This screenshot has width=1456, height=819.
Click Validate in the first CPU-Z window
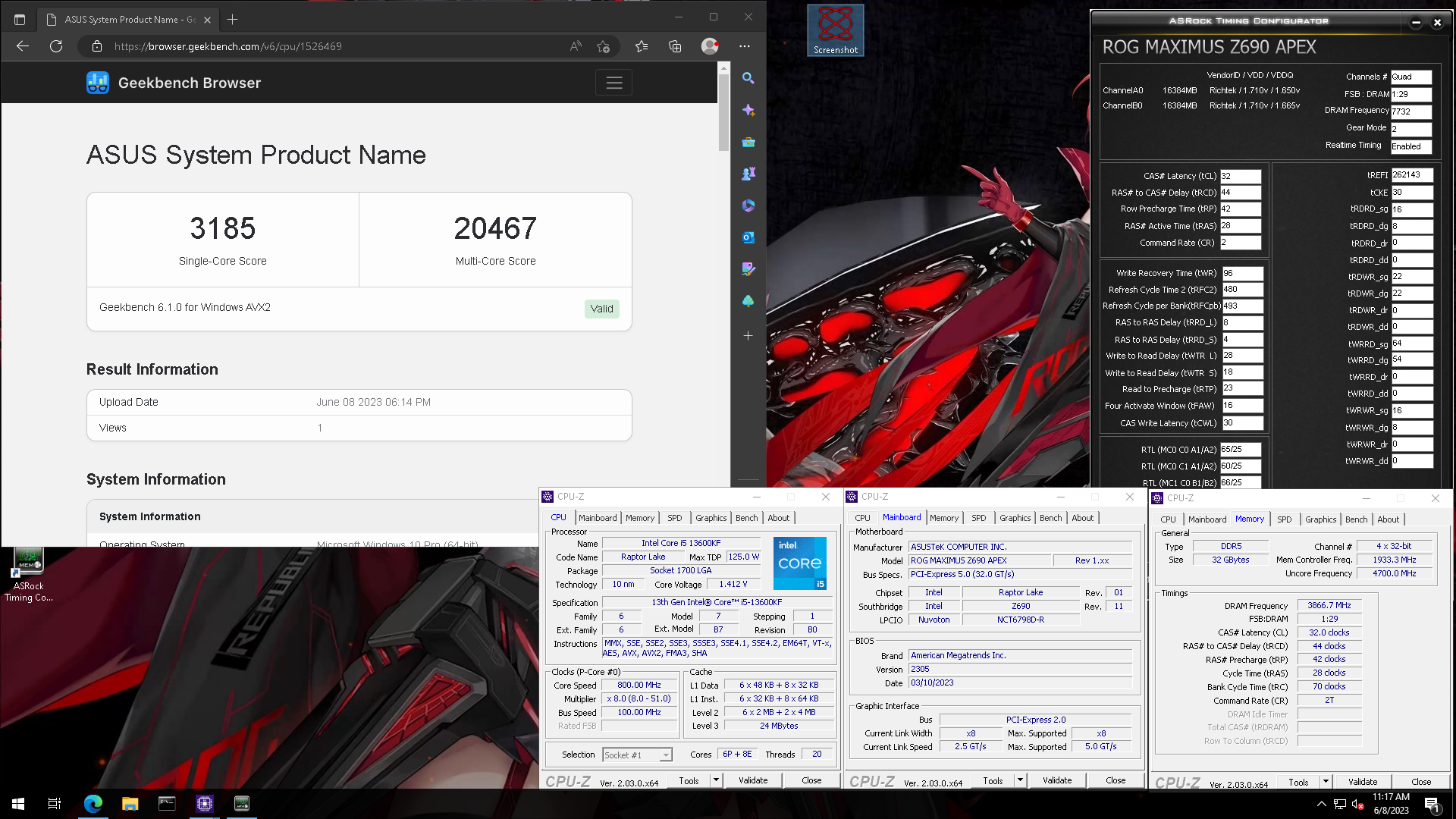tap(753, 780)
